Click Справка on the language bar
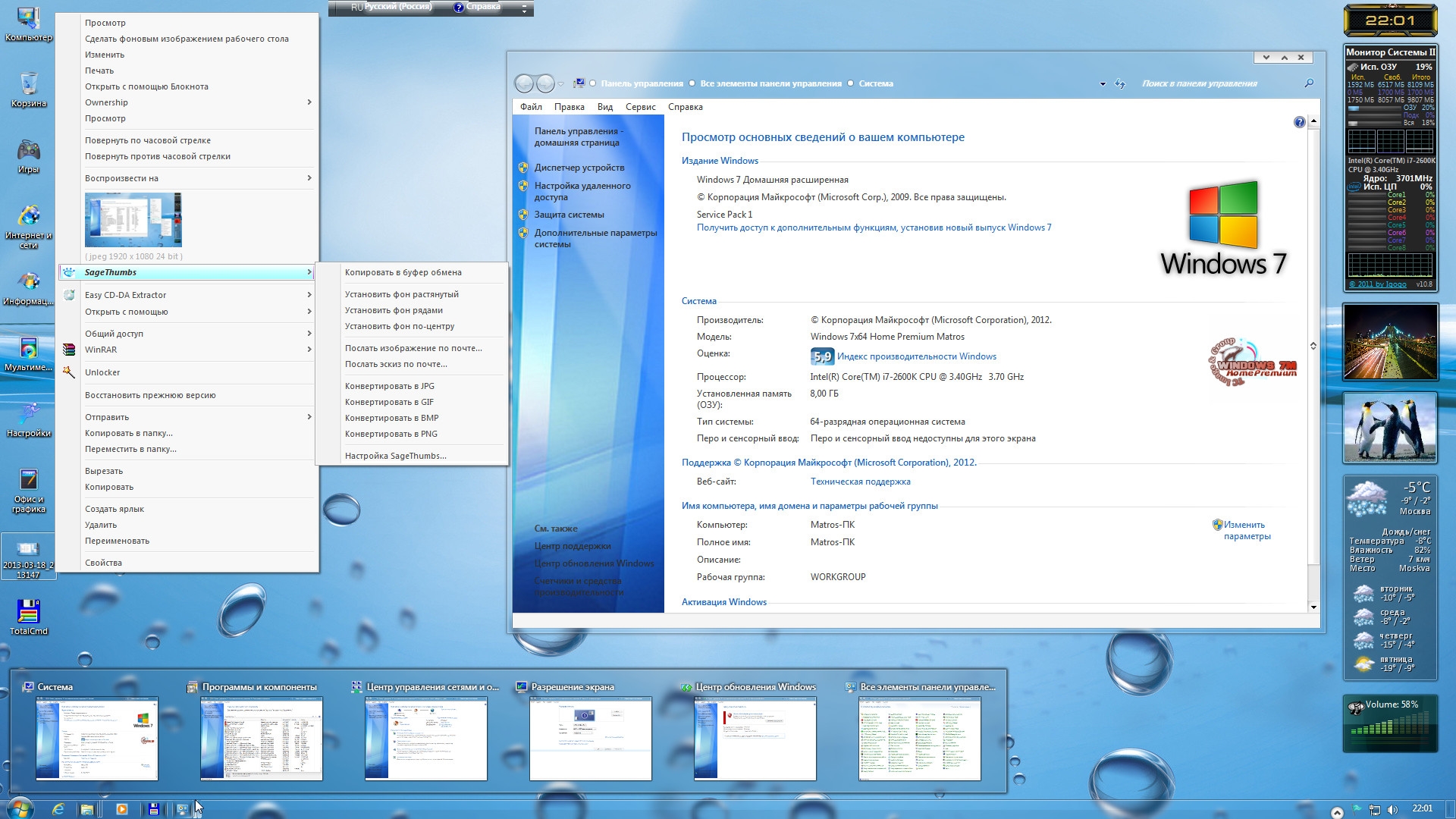The width and height of the screenshot is (1456, 819). pyautogui.click(x=477, y=7)
